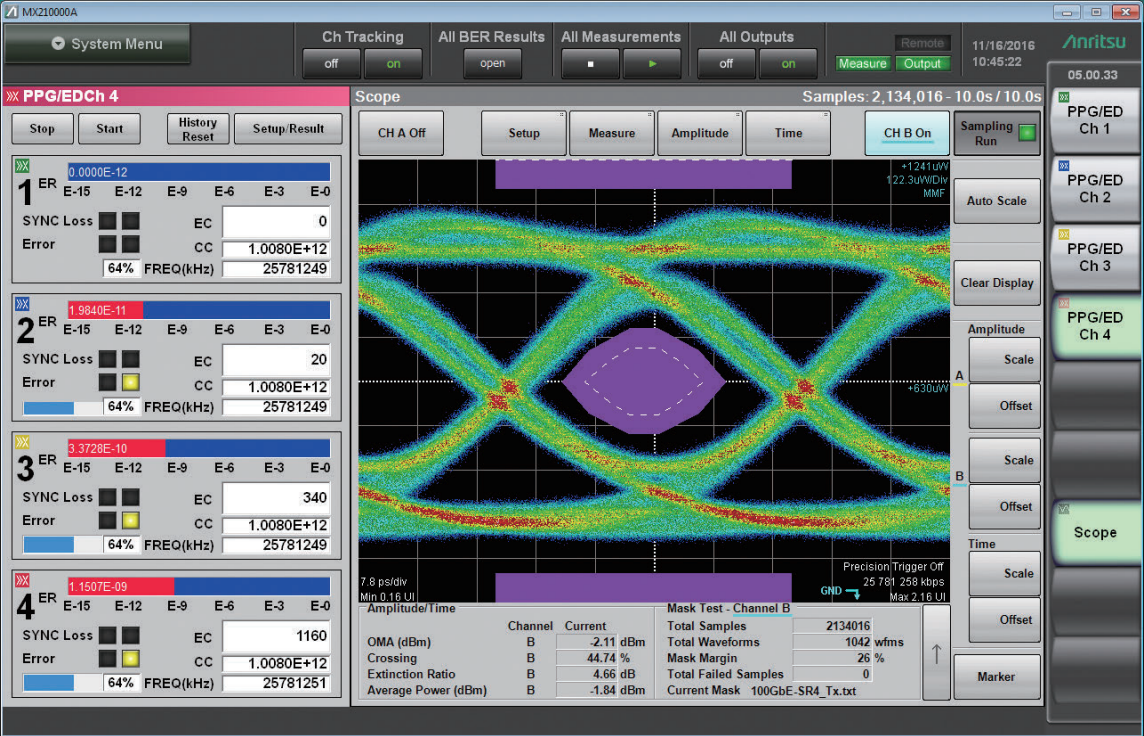1144x736 pixels.
Task: Click channel 3 yellow Error indicator
Action: pos(130,520)
